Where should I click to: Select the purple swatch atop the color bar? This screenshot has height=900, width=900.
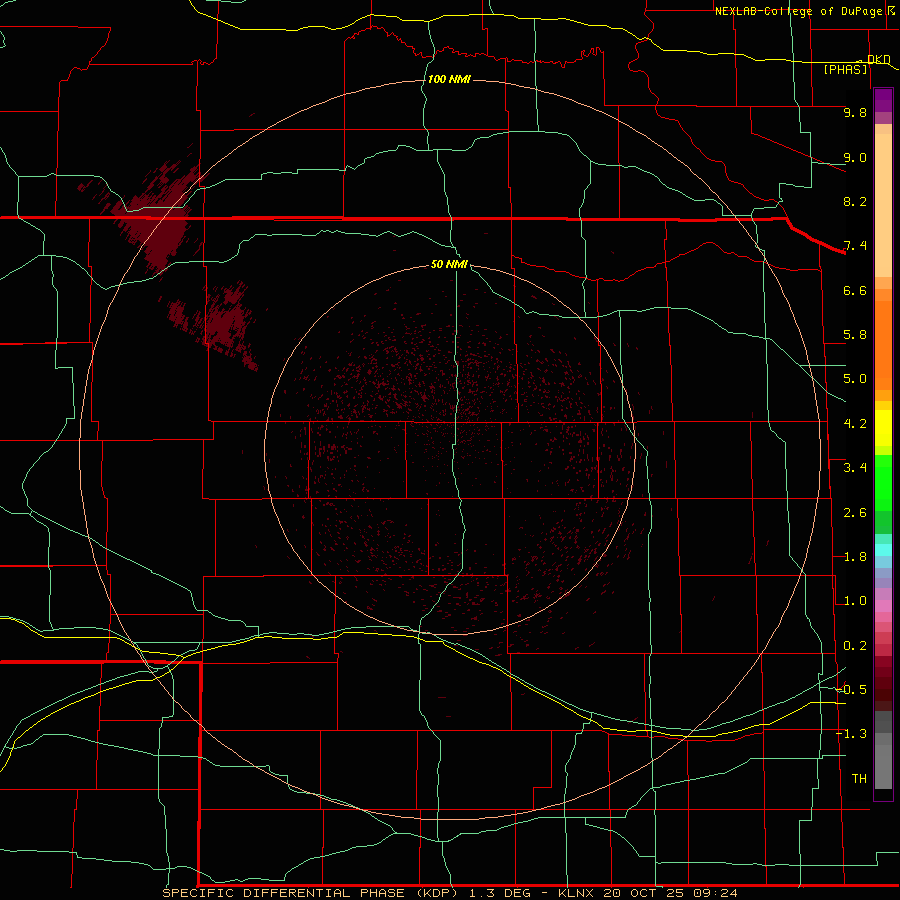[883, 100]
